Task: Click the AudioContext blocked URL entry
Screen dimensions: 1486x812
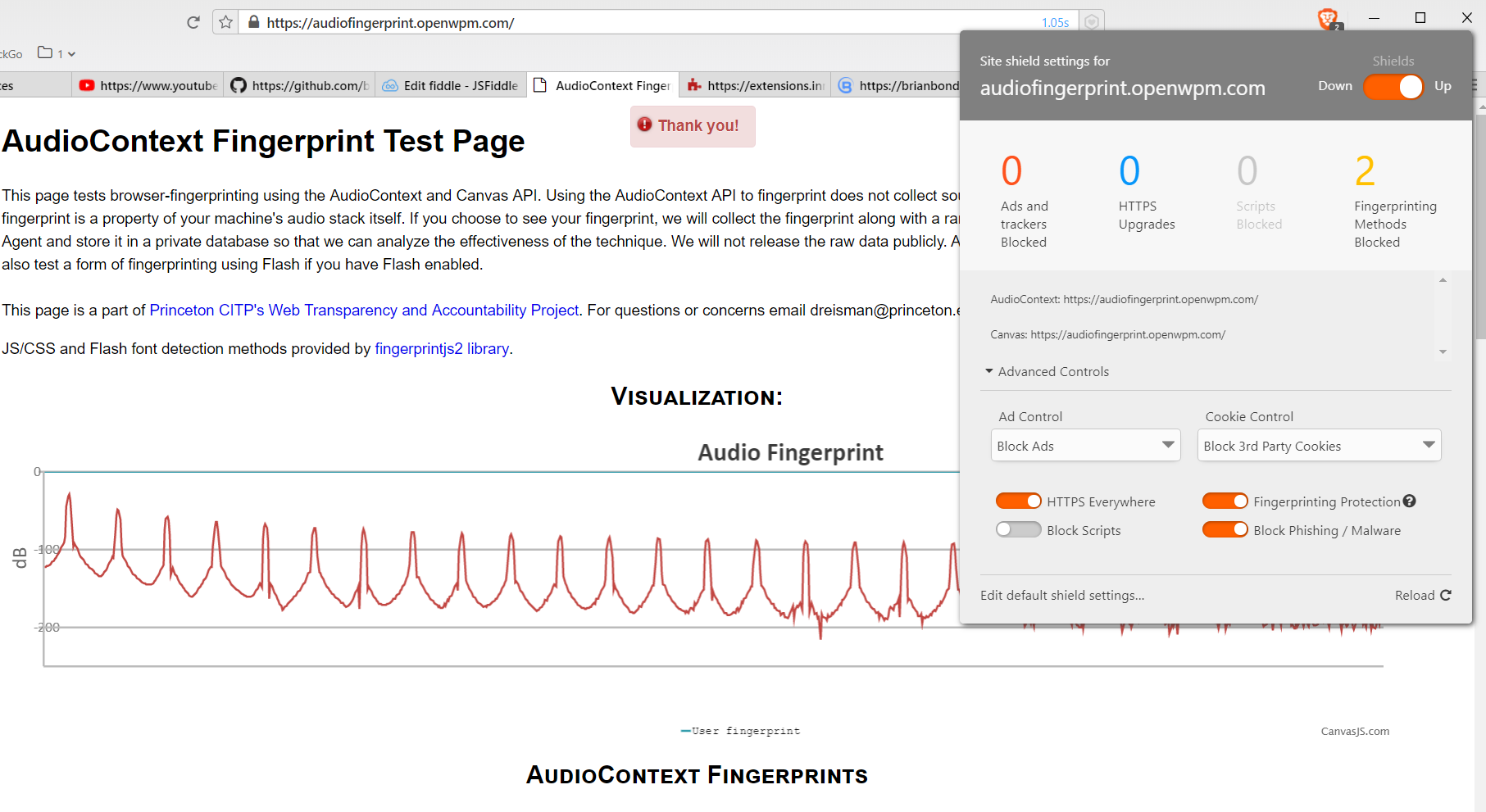Action: 1124,299
